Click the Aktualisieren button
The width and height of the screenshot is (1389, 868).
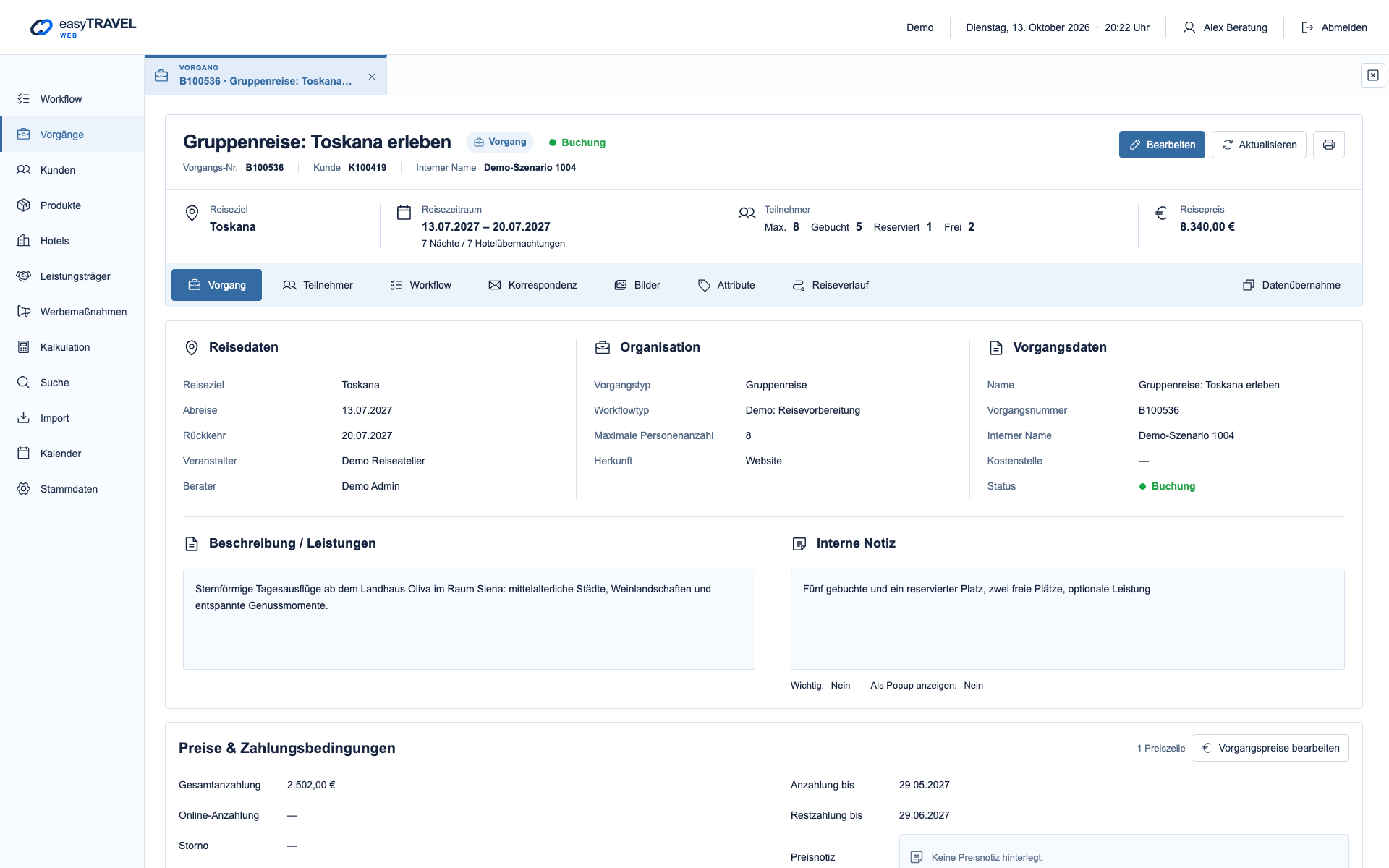click(1259, 145)
